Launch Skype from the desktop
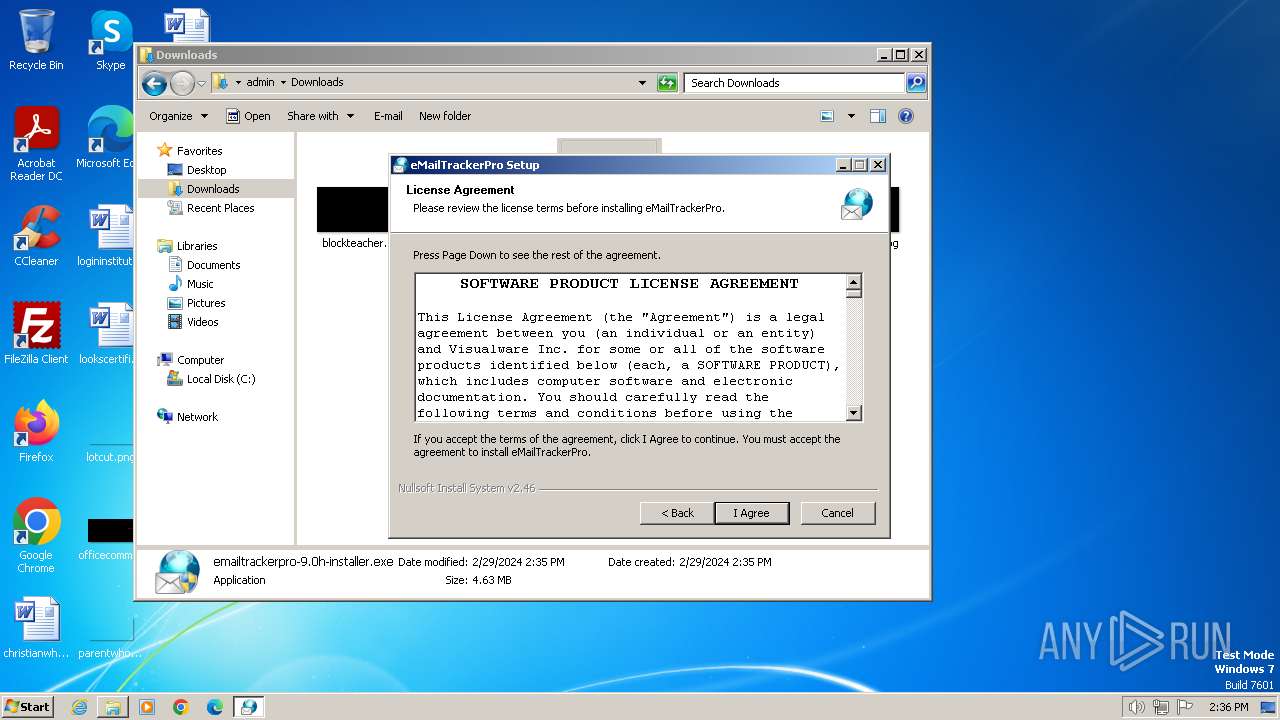Viewport: 1280px width, 720px height. click(110, 40)
